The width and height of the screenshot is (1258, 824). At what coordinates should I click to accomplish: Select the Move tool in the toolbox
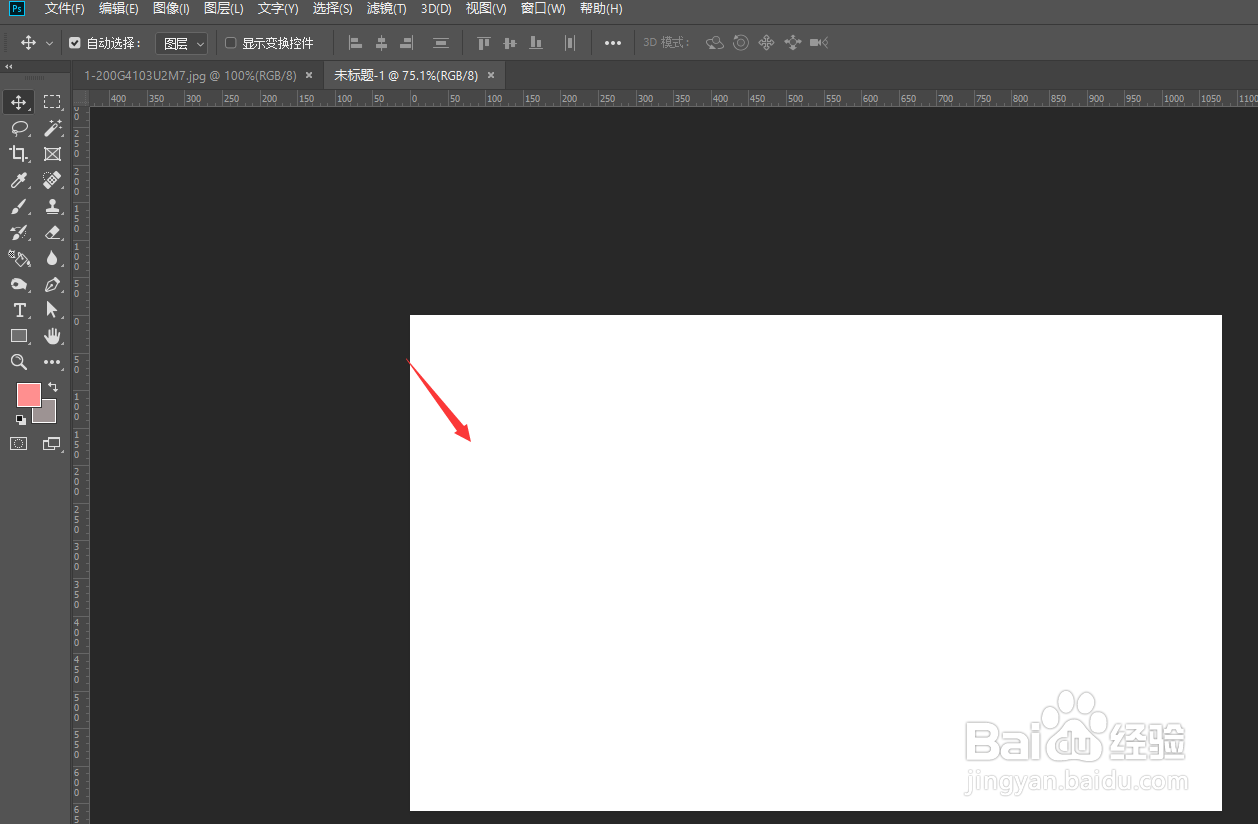tap(19, 102)
